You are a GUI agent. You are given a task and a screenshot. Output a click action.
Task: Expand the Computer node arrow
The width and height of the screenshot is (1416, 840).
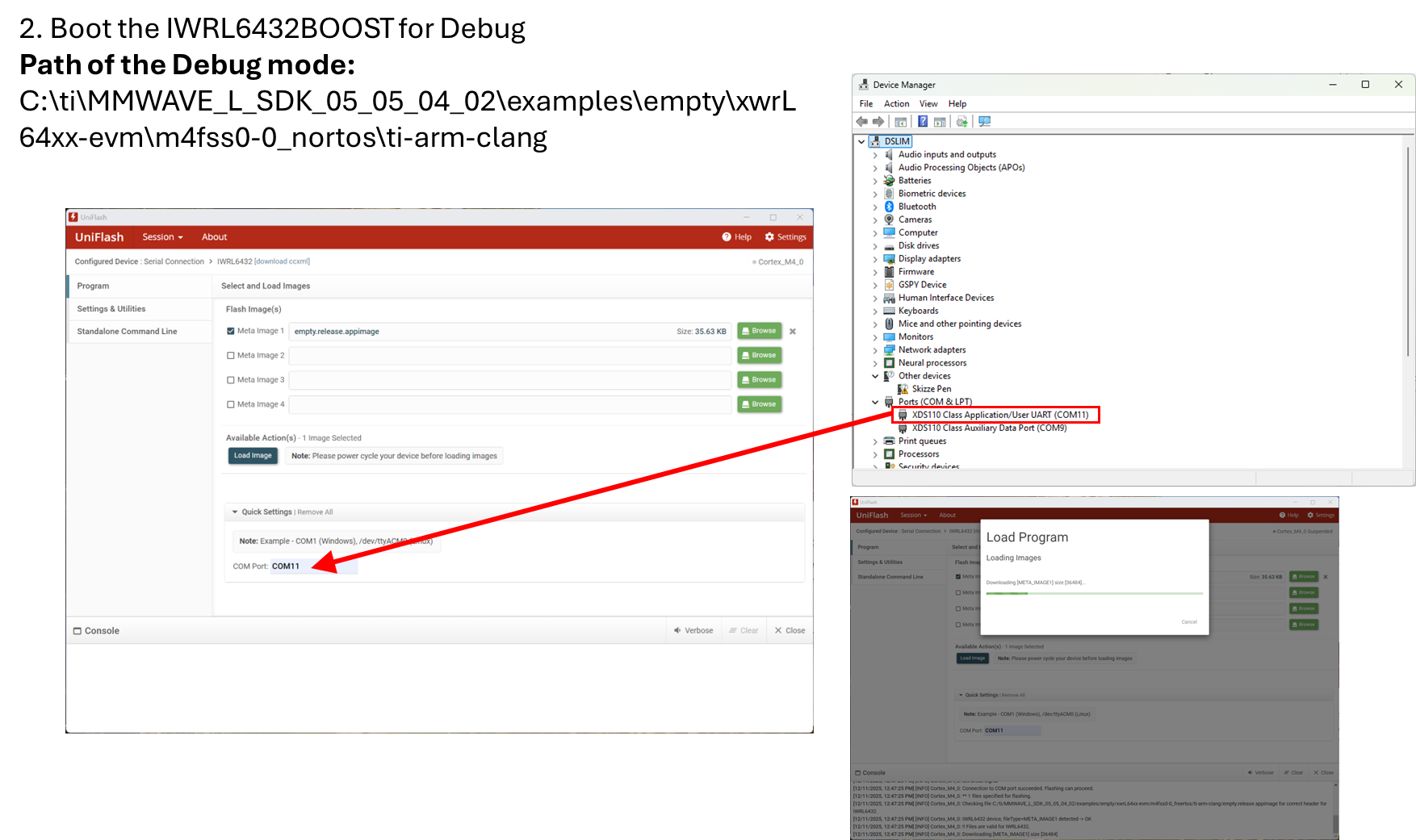[x=875, y=233]
